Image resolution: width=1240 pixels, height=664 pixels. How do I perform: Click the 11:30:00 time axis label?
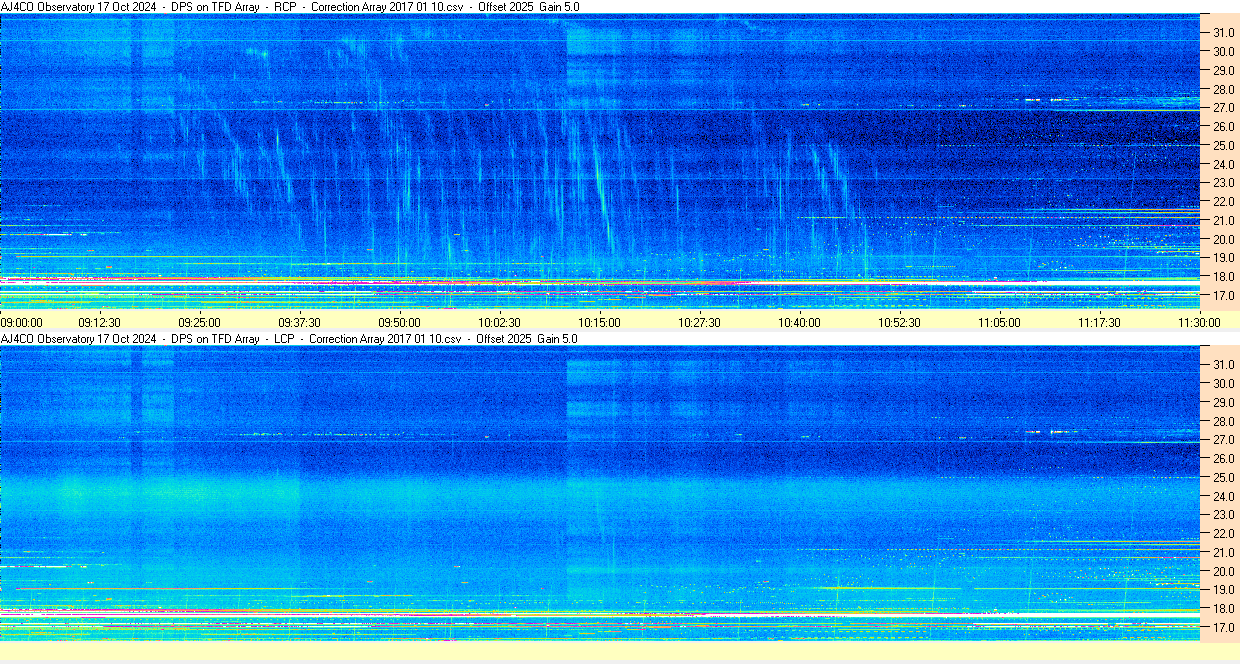click(x=1200, y=322)
